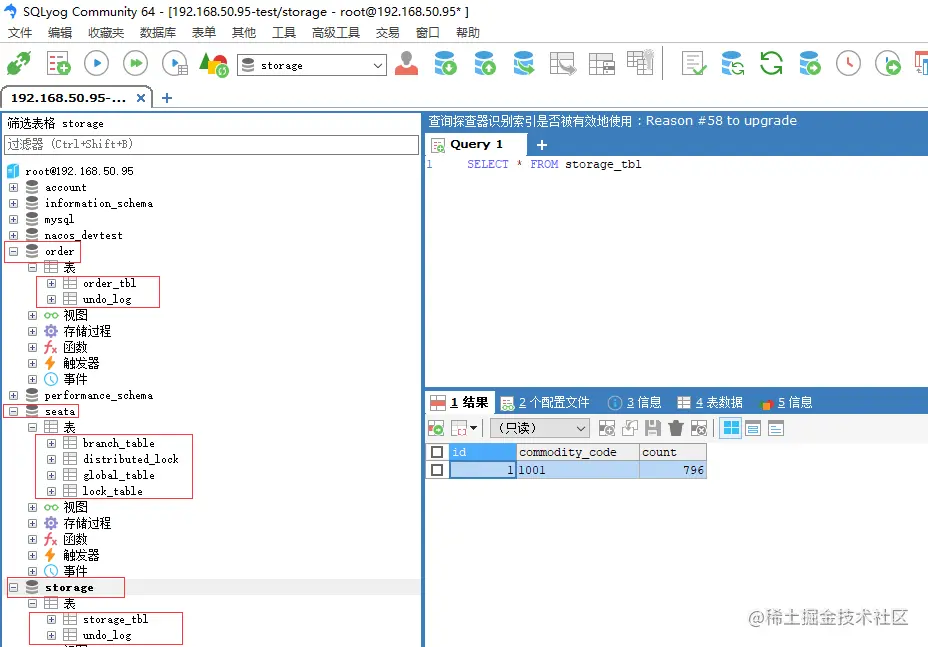Collapse the seata database tree node

pos(15,411)
